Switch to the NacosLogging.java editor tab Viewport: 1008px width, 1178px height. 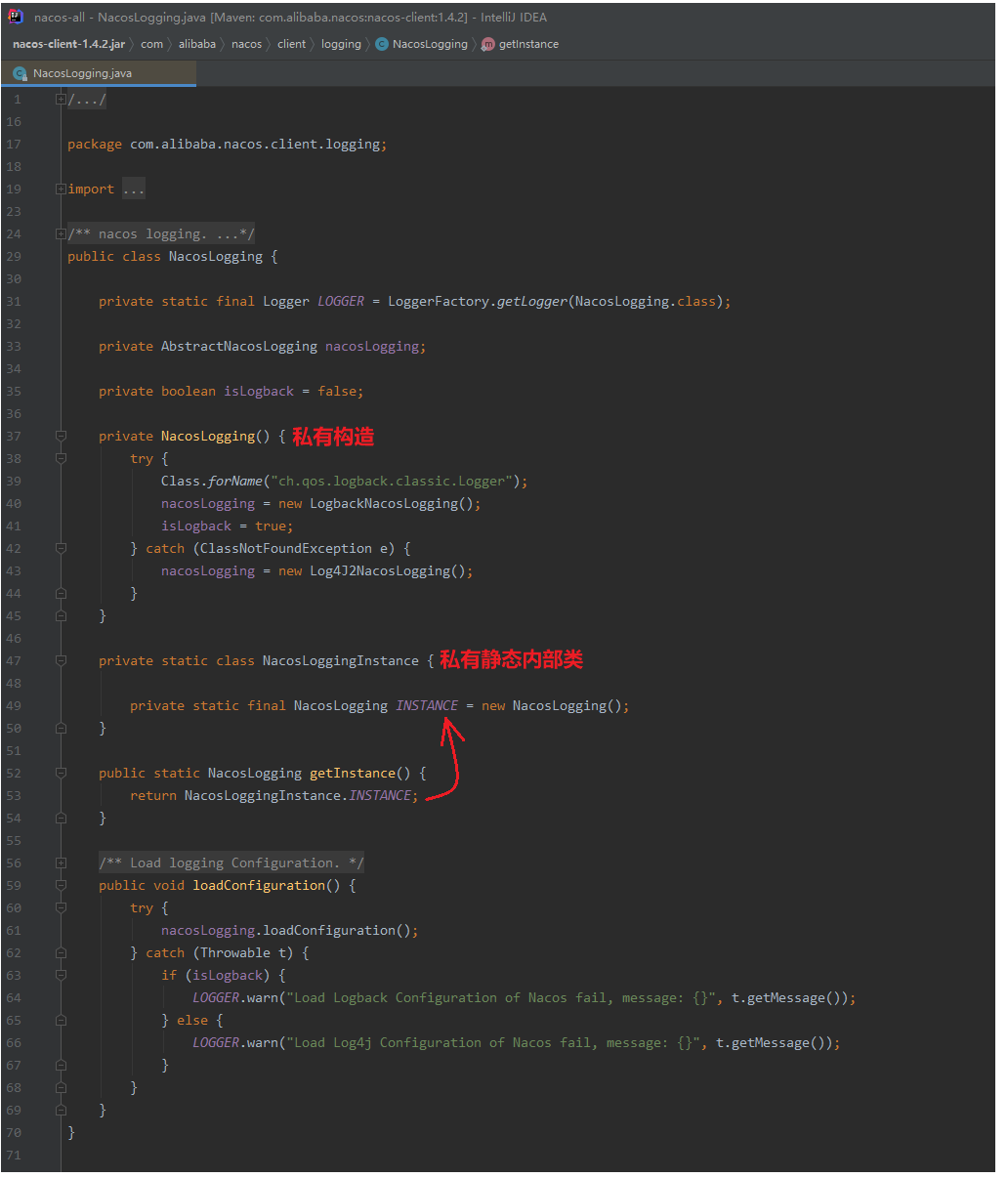click(x=99, y=73)
